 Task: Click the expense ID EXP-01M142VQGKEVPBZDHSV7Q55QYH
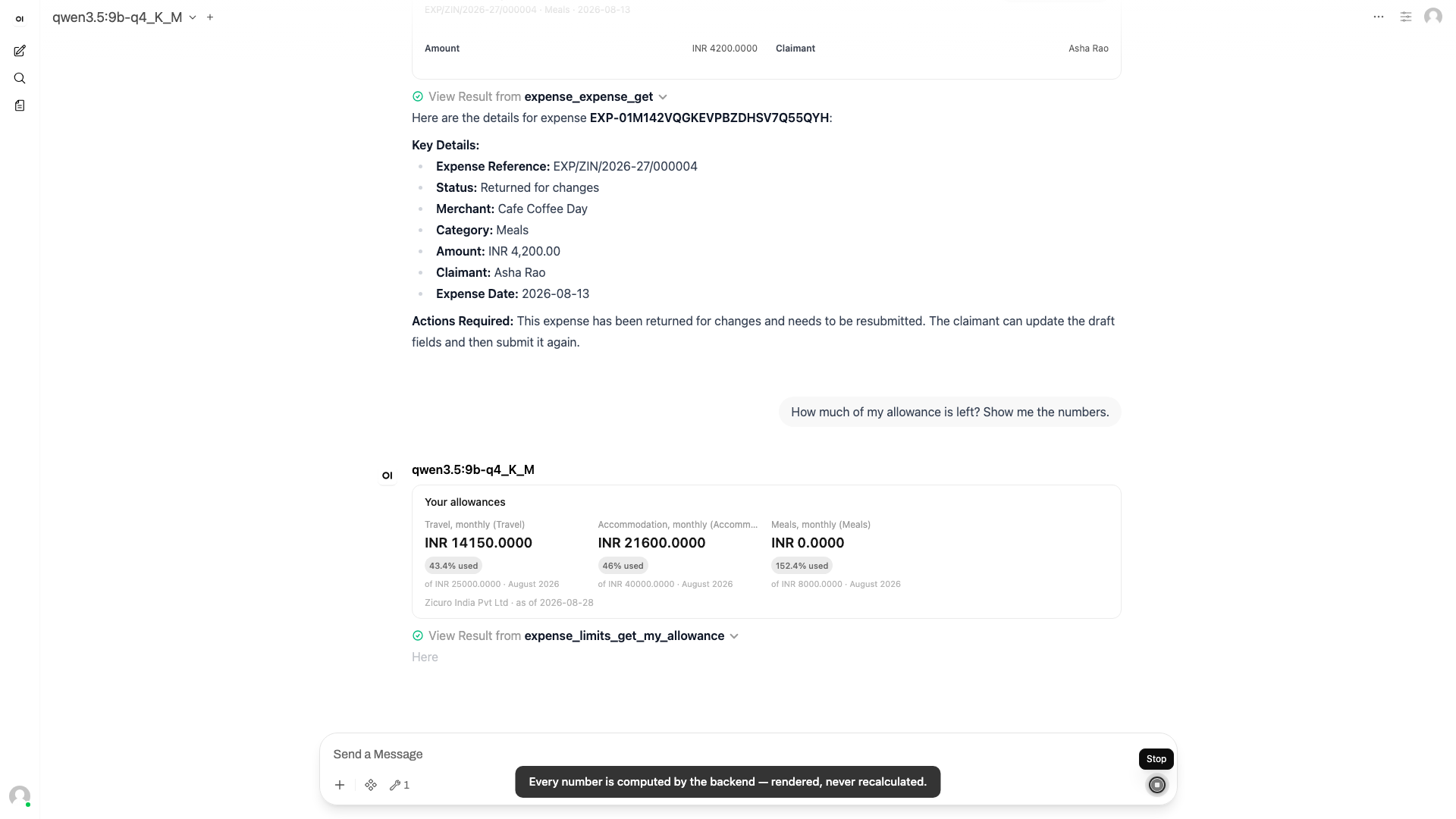[709, 118]
